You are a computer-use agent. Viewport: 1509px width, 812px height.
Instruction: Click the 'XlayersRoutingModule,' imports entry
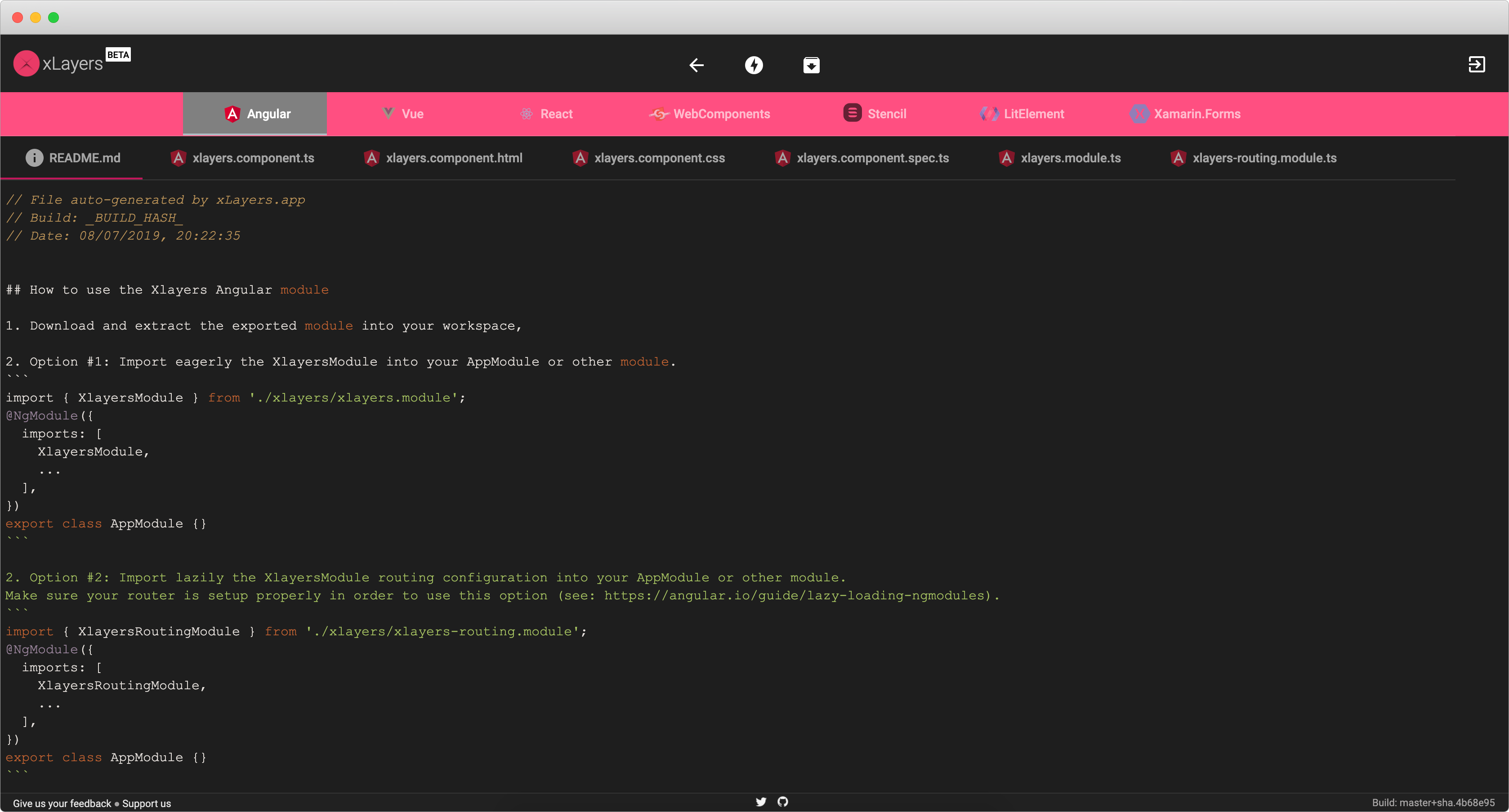pyautogui.click(x=122, y=686)
